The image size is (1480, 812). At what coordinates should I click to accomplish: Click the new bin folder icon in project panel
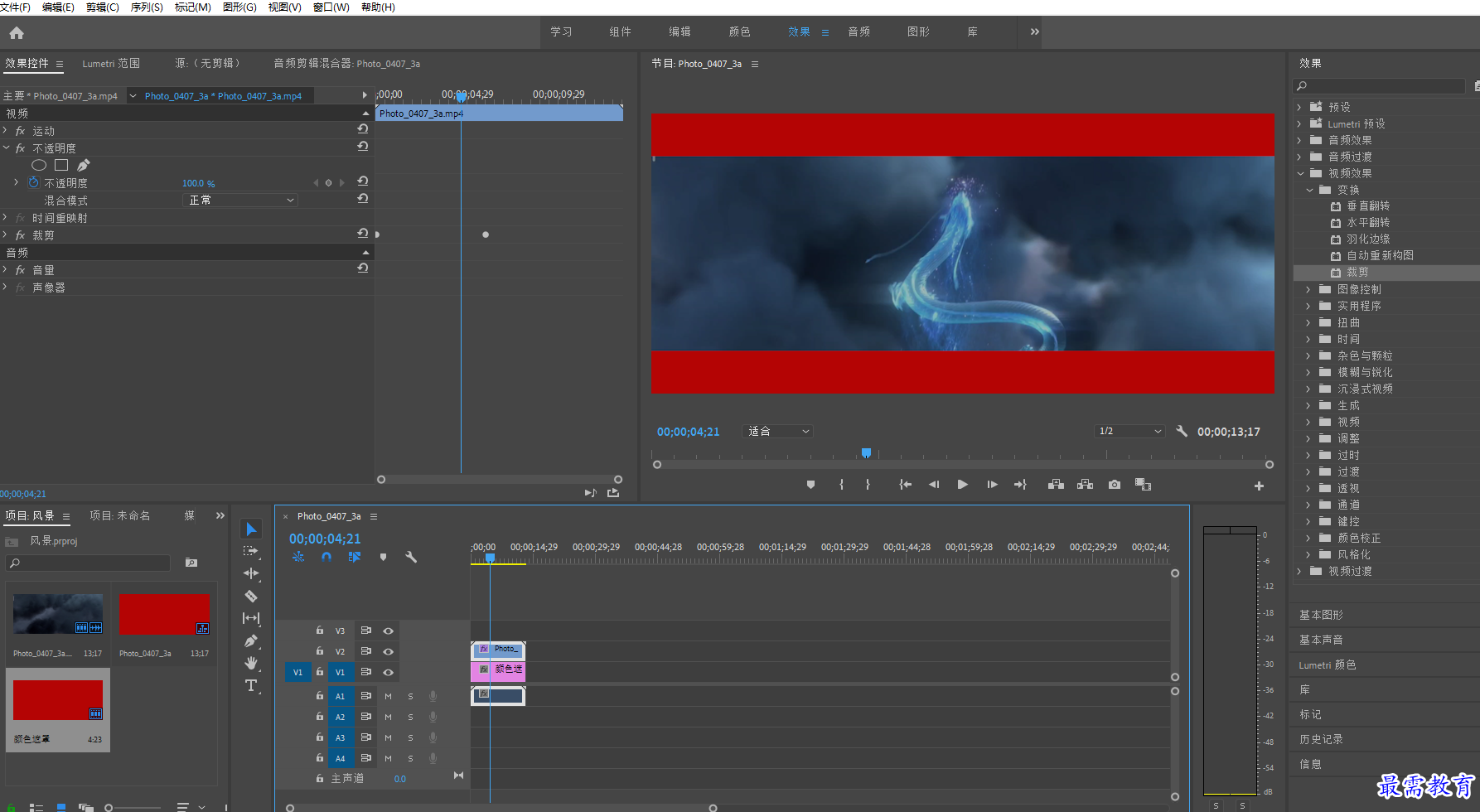pos(191,563)
